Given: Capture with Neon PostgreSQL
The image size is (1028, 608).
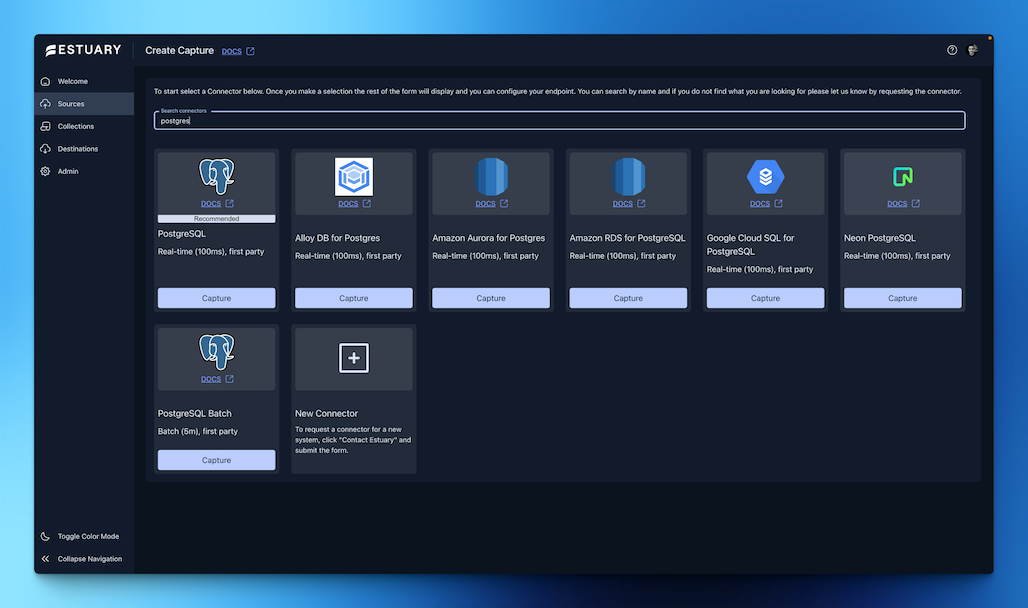Looking at the screenshot, I should tap(903, 298).
